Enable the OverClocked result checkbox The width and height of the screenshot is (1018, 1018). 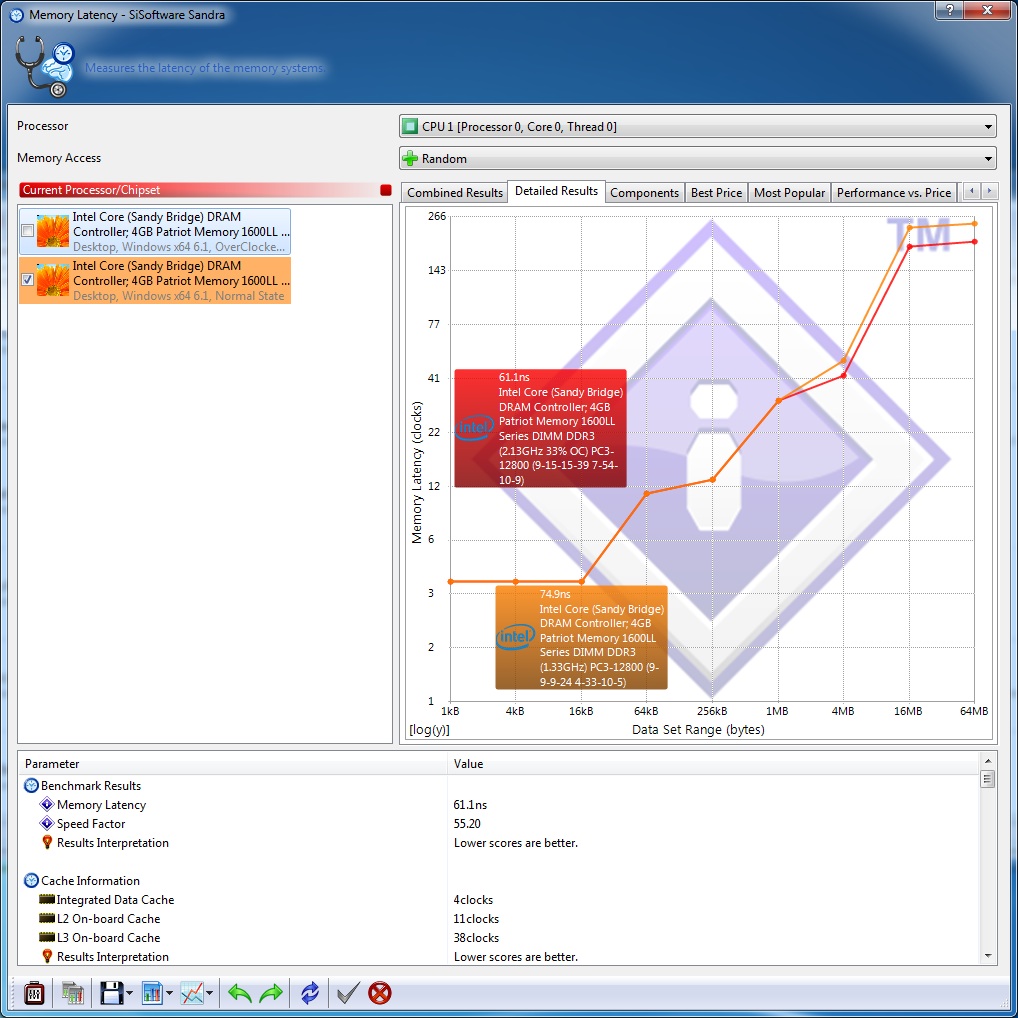coord(28,231)
